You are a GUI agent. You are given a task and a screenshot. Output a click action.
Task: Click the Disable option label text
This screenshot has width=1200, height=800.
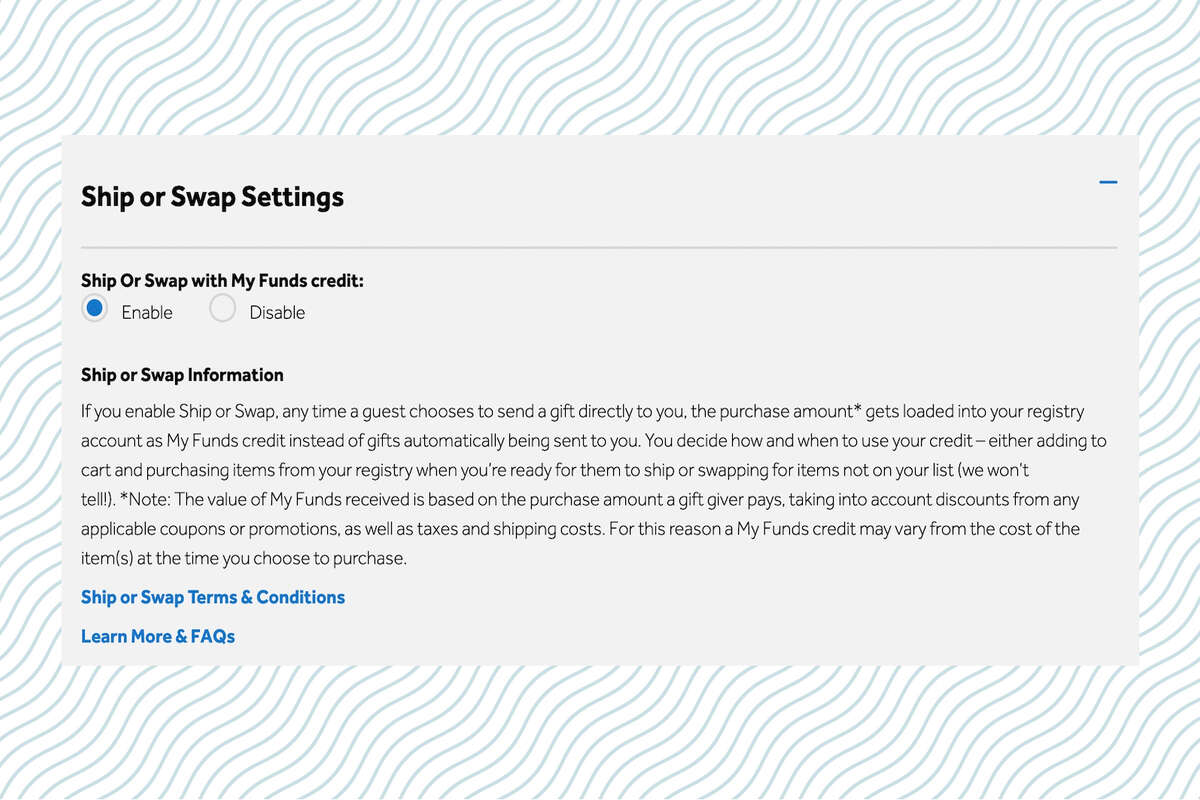tap(277, 312)
